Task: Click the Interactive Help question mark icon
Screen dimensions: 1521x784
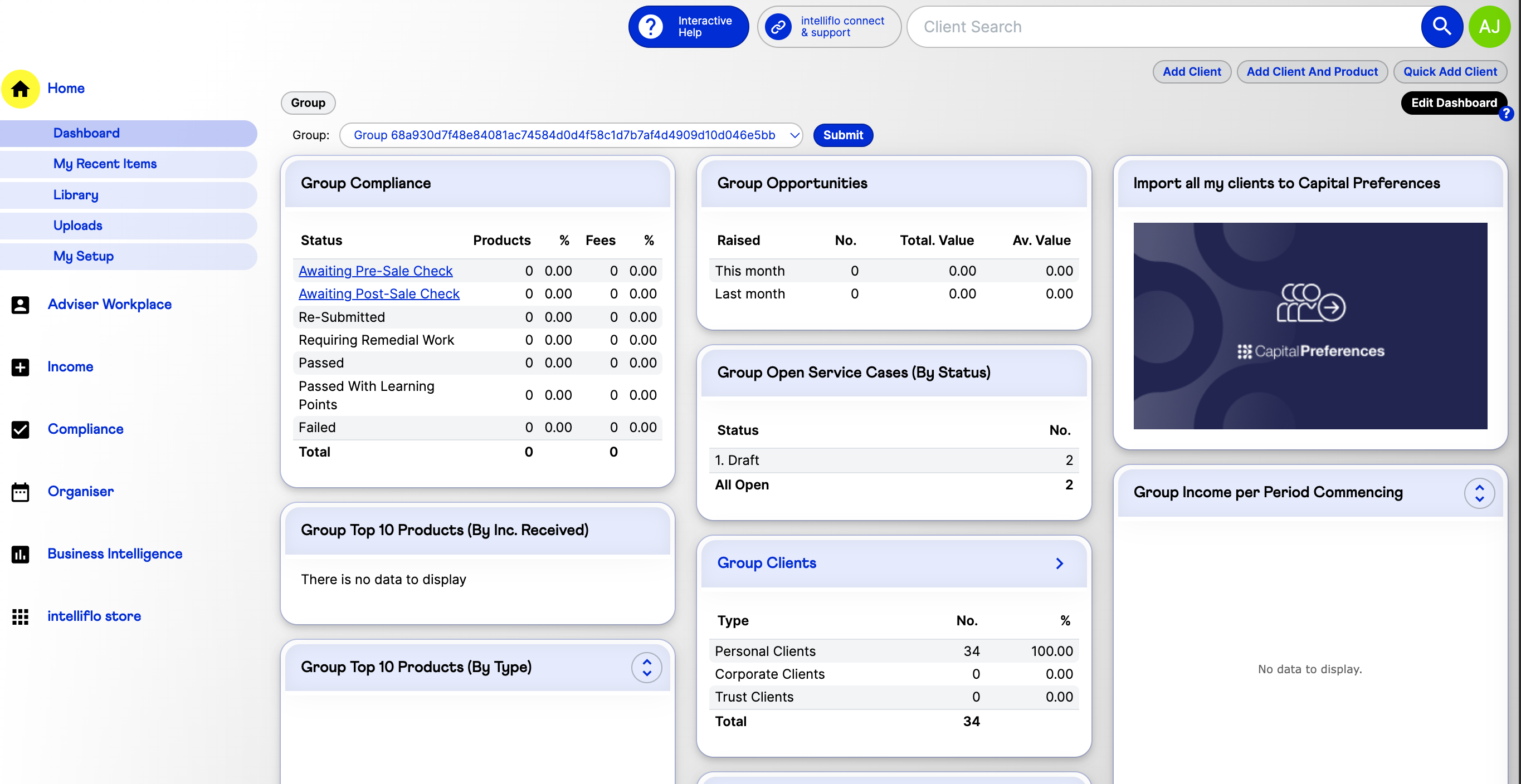Action: click(651, 27)
